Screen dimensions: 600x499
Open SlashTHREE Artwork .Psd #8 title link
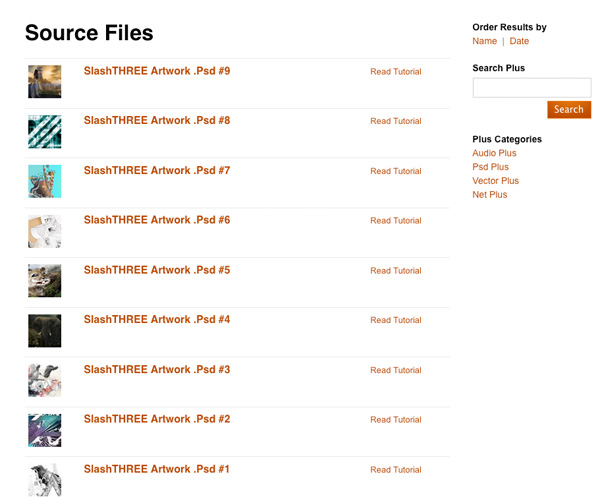[x=157, y=120]
